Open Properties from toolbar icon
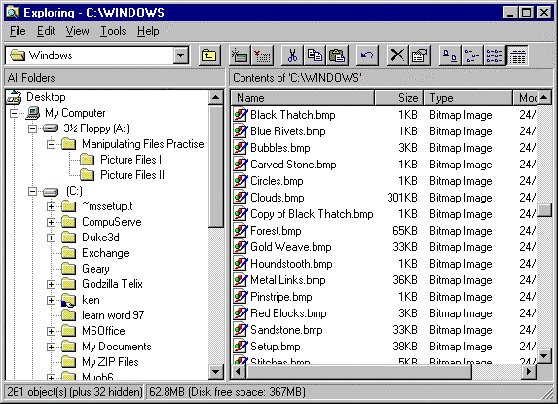 tap(420, 56)
